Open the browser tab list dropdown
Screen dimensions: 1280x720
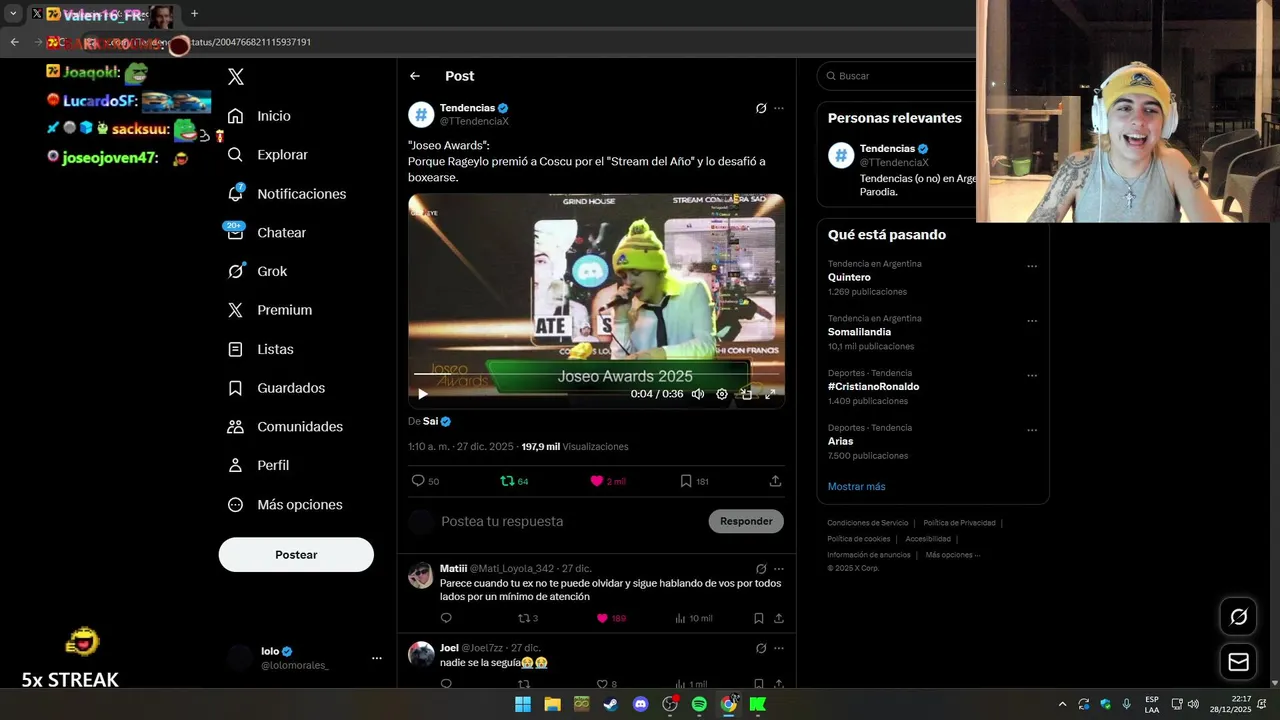click(13, 14)
